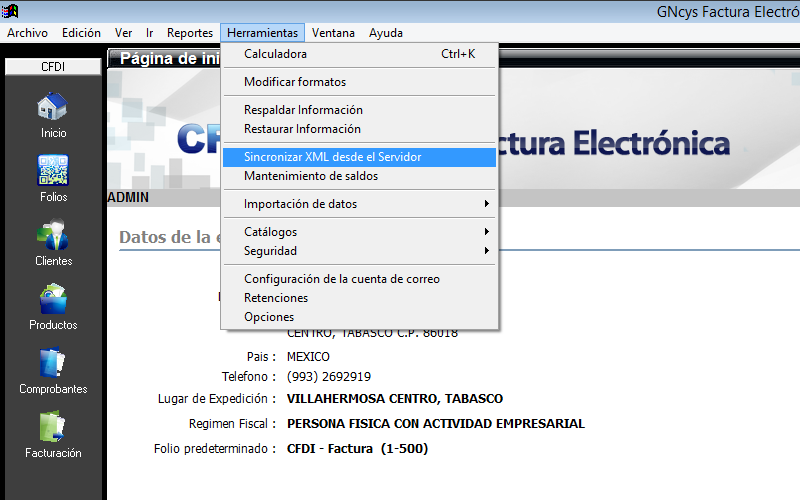
Task: Open the Archivo menu
Action: point(28,33)
